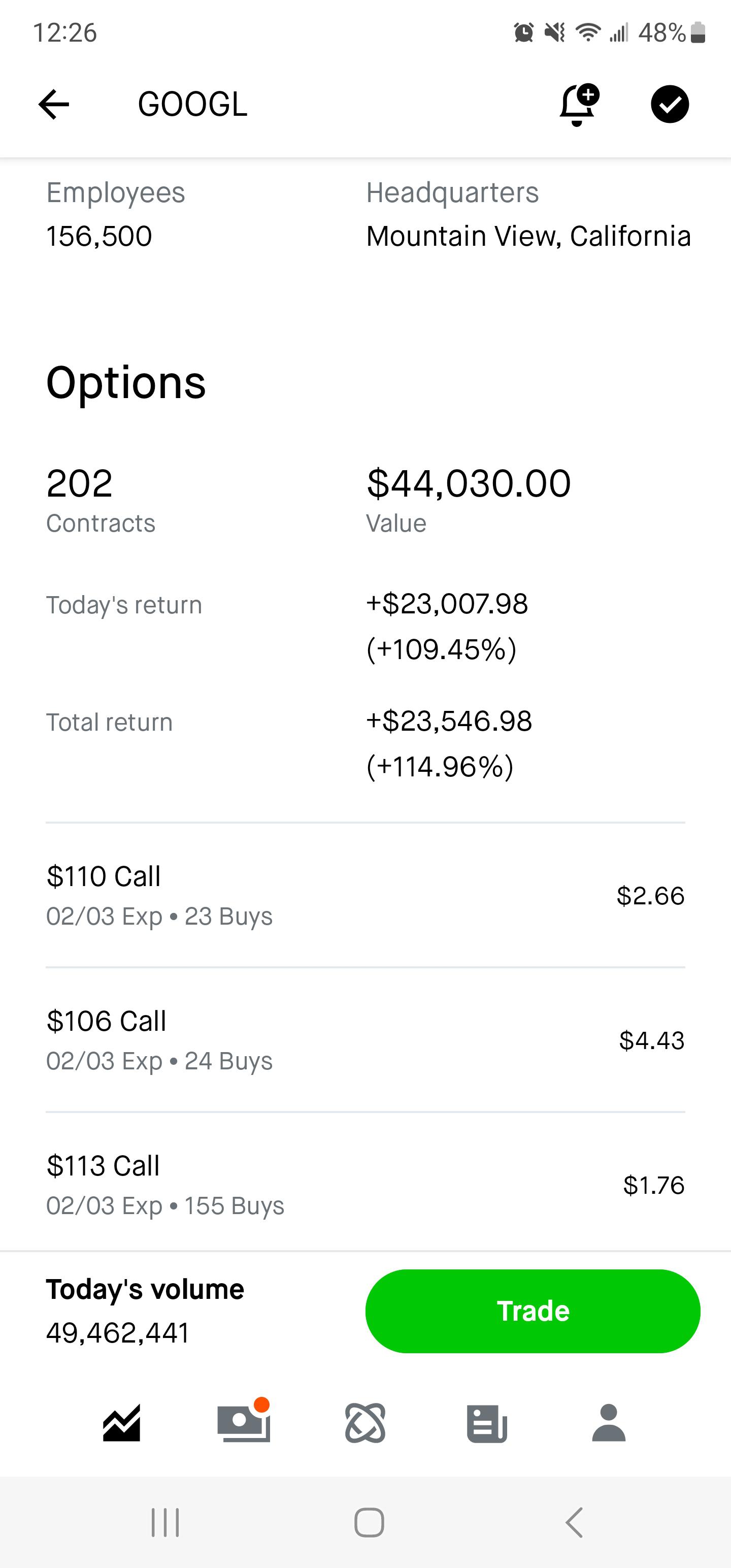731x1568 pixels.
Task: Open the account profile tab icon
Action: [609, 1423]
